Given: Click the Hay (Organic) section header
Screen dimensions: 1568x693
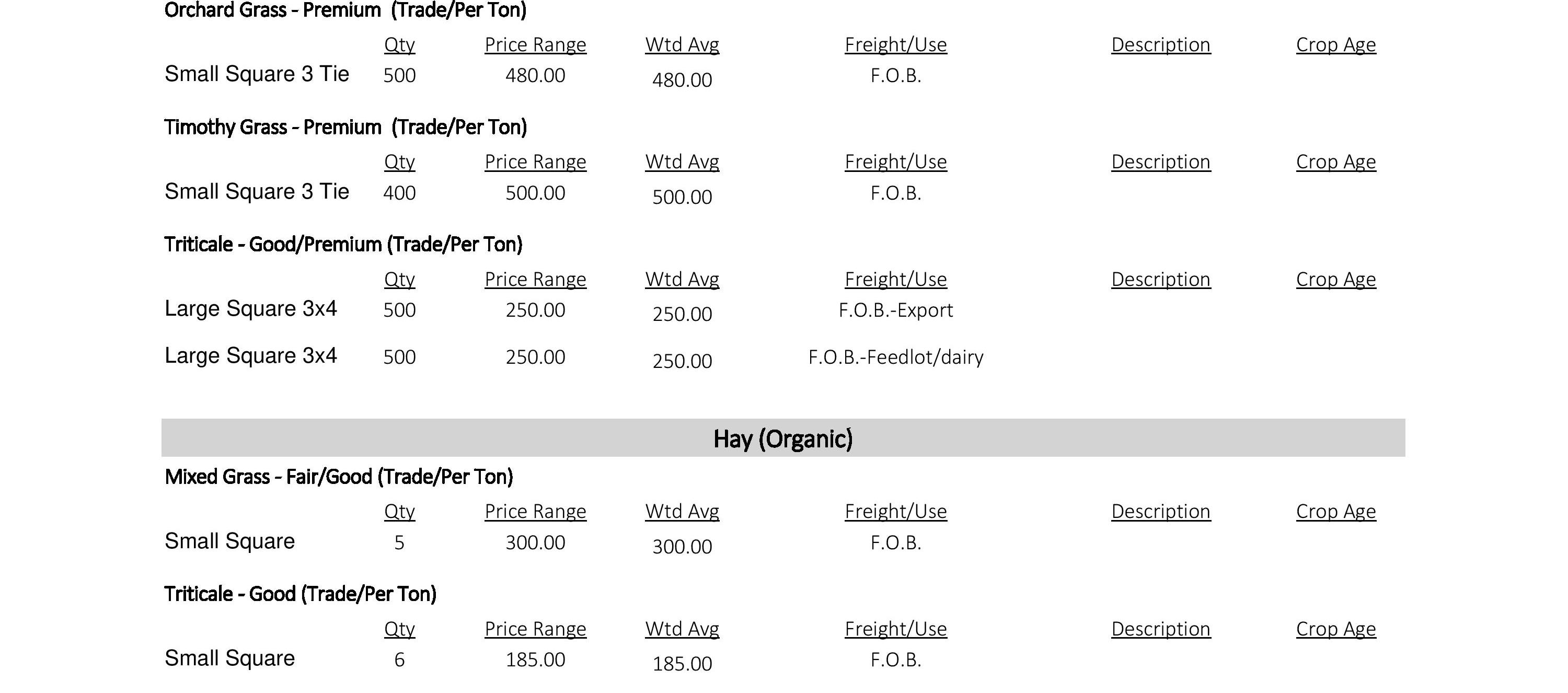Looking at the screenshot, I should 783,438.
